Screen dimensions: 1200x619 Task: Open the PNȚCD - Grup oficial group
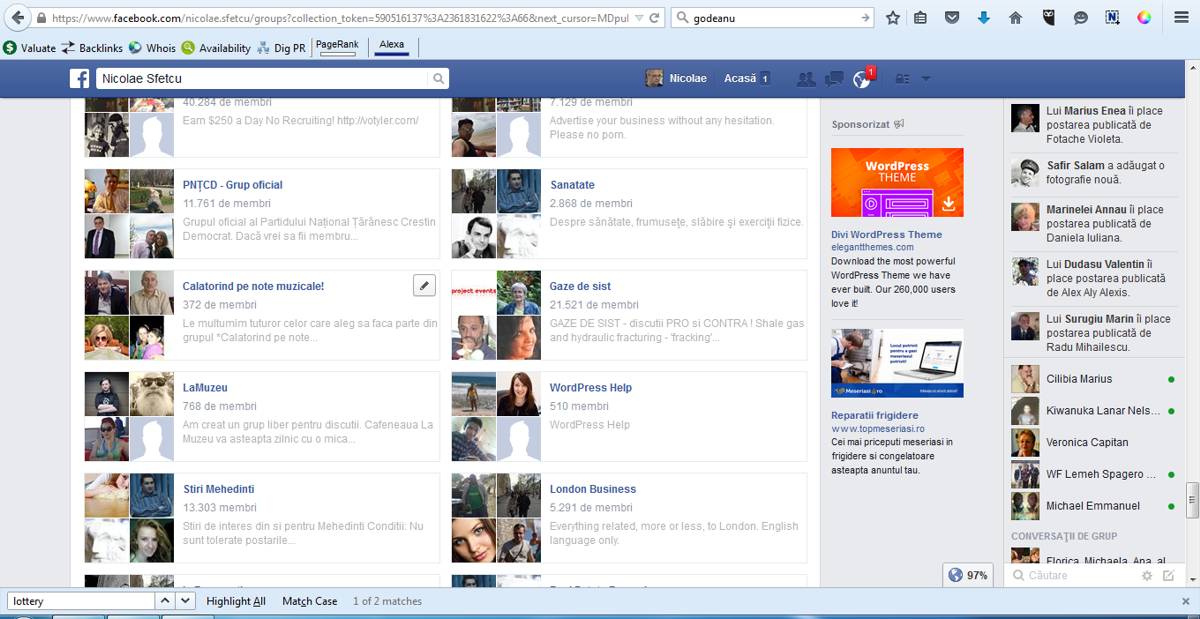(x=232, y=185)
